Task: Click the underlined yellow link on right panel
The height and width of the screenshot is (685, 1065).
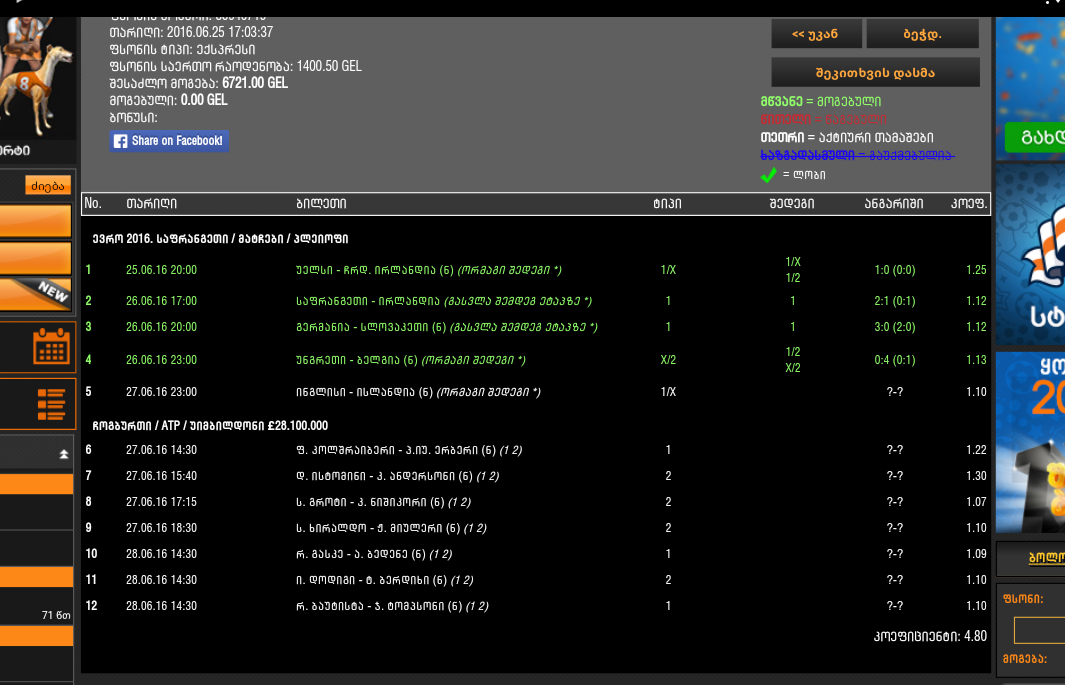Action: [x=1047, y=557]
